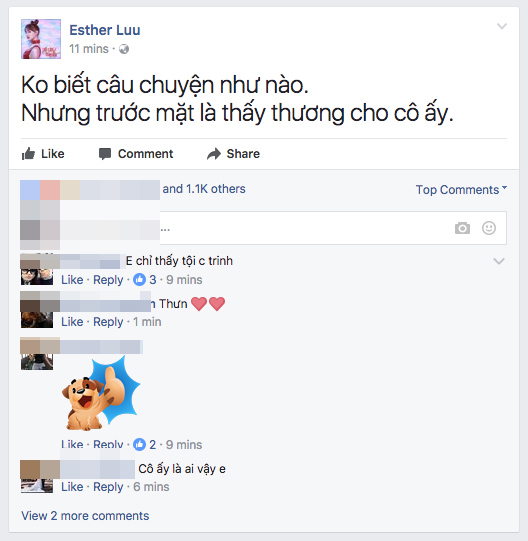Open the 'and 1.1K others' reactions list
The width and height of the screenshot is (528, 541).
tap(204, 189)
